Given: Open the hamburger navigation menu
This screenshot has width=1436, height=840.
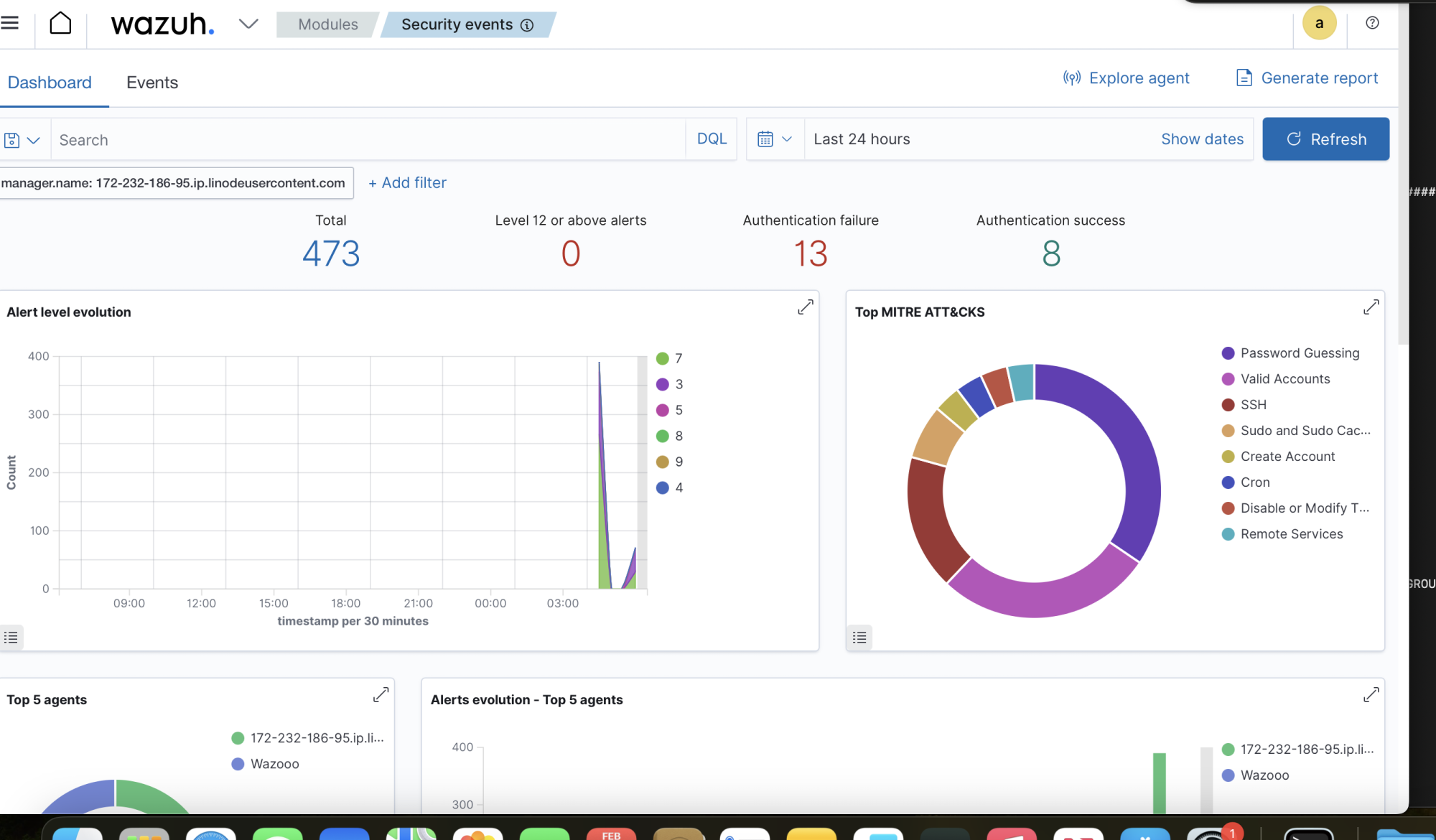Looking at the screenshot, I should [x=9, y=23].
